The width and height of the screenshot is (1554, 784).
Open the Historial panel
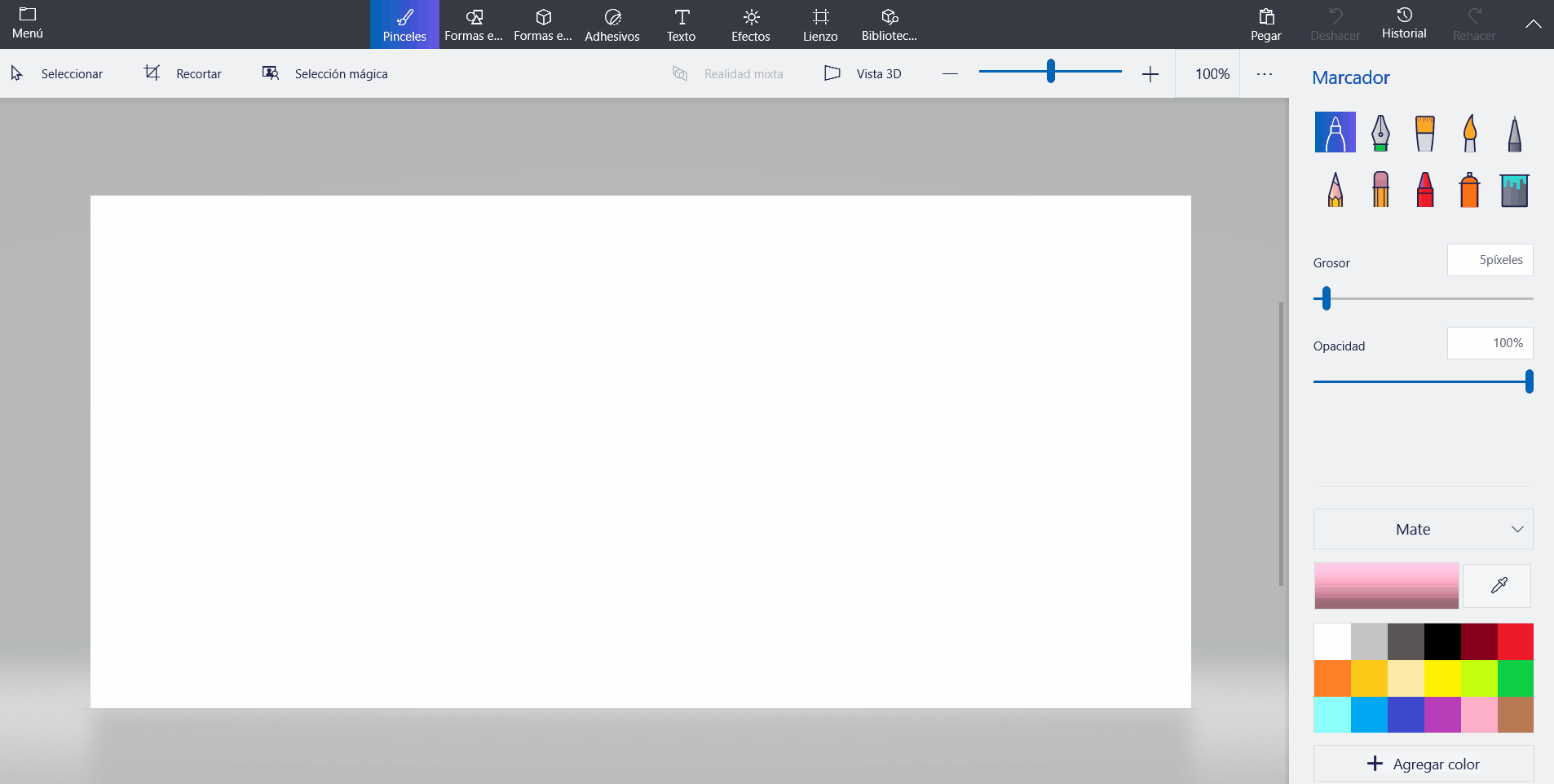click(x=1404, y=24)
